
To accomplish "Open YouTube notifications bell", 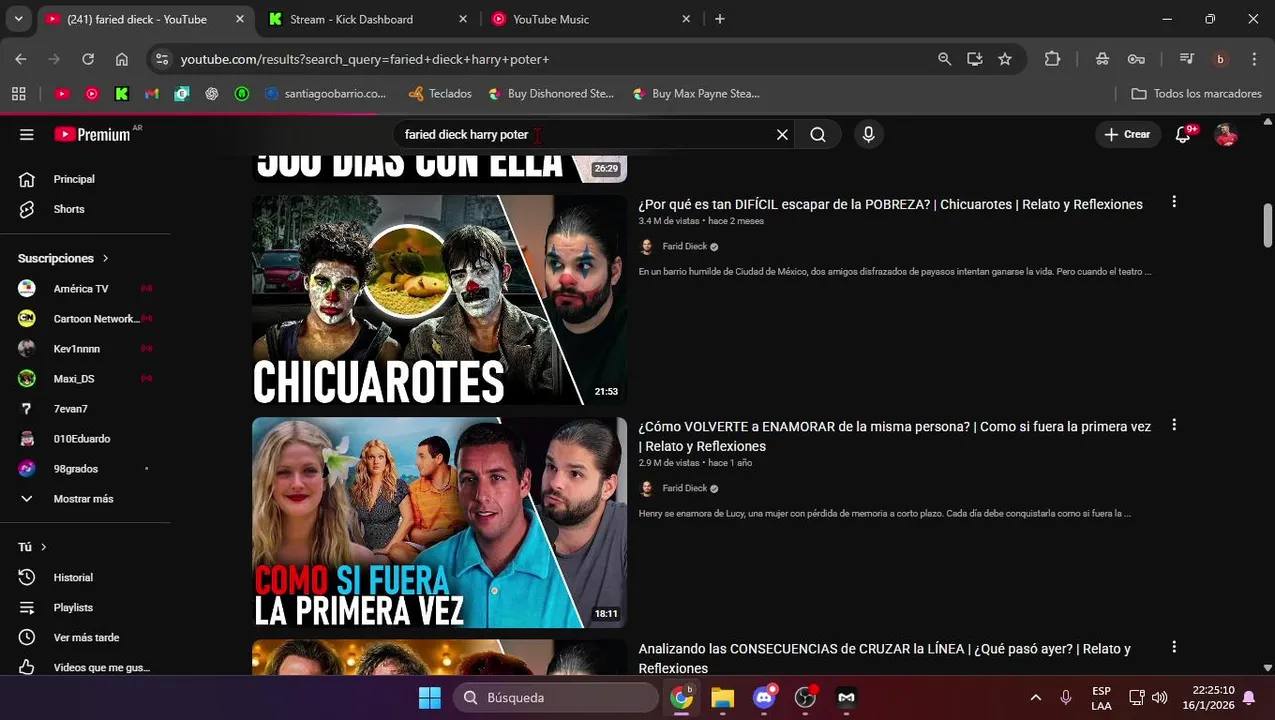I will click(1183, 134).
